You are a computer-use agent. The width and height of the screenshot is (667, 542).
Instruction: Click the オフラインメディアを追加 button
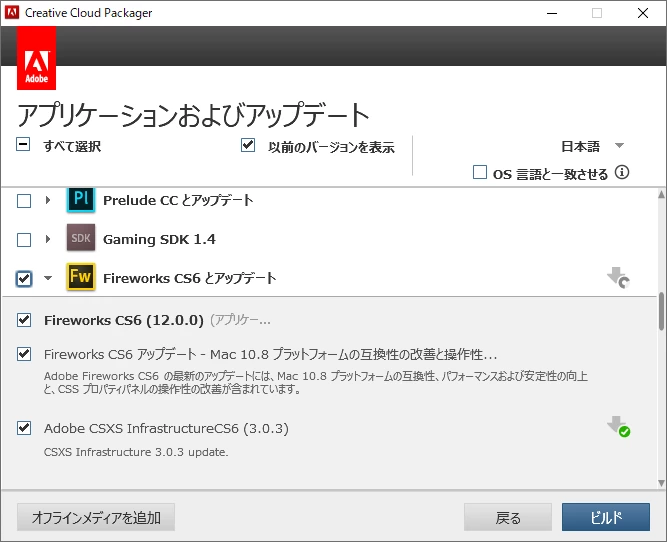(x=96, y=517)
